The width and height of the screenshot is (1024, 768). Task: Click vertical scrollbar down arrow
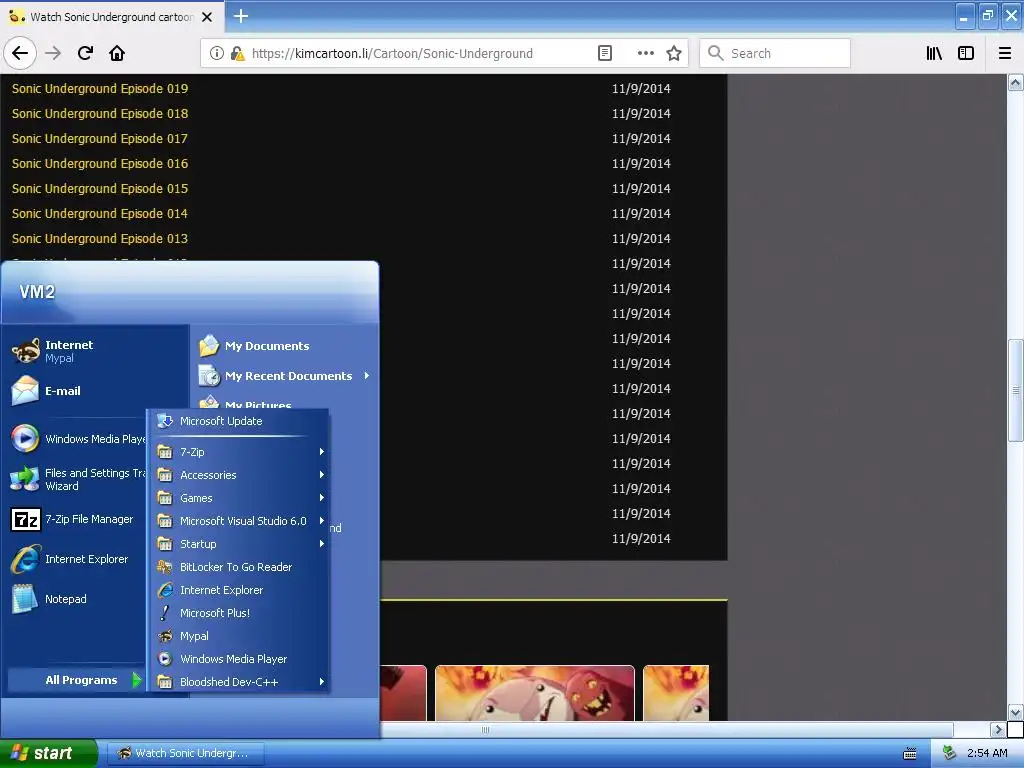[1016, 712]
